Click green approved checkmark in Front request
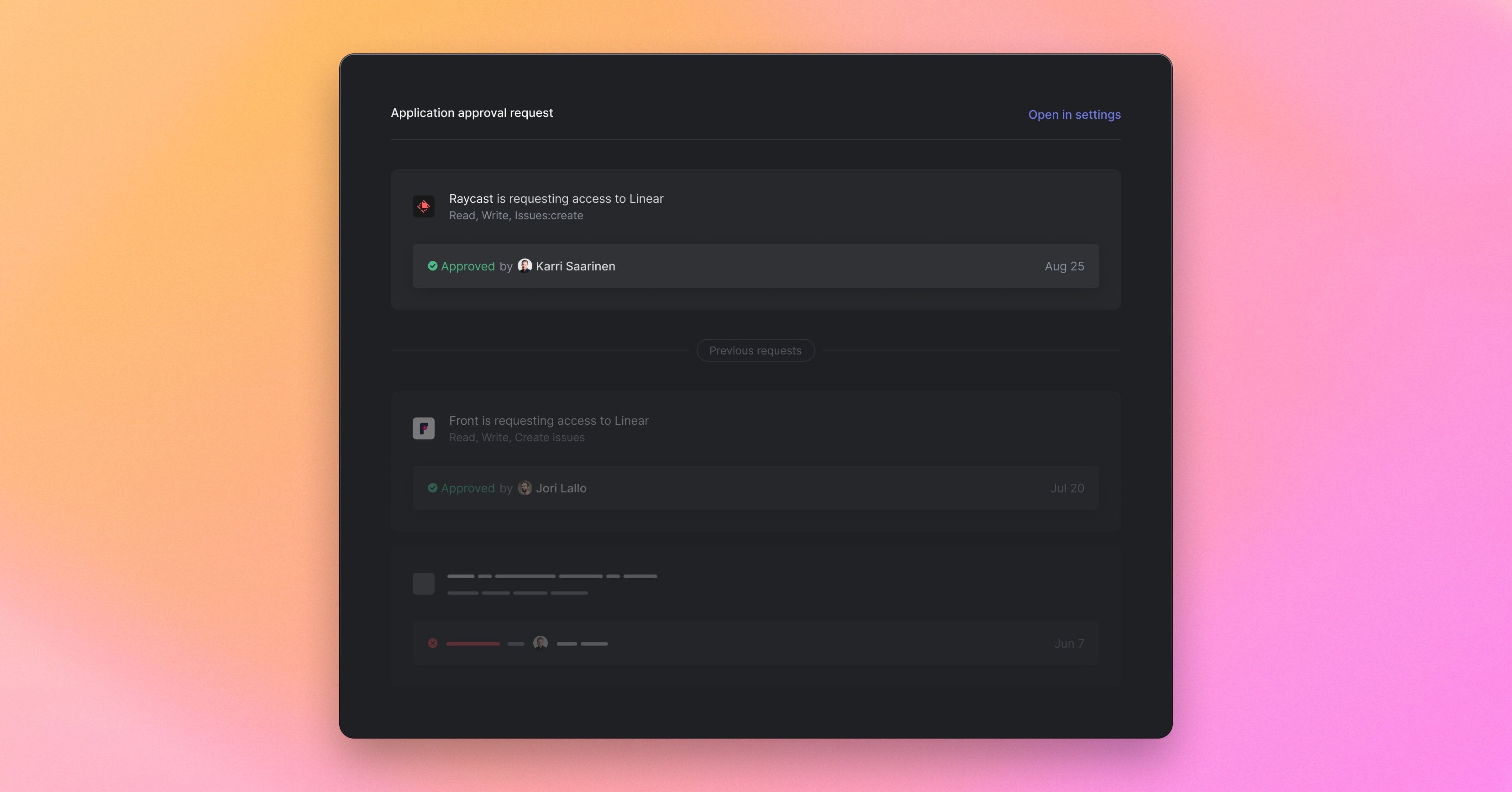 pyautogui.click(x=433, y=488)
